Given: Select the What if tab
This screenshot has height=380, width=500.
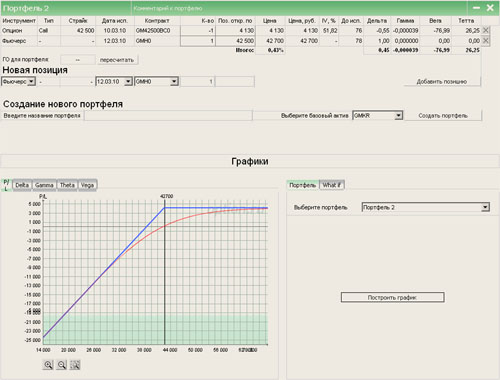Looking at the screenshot, I should coord(332,185).
